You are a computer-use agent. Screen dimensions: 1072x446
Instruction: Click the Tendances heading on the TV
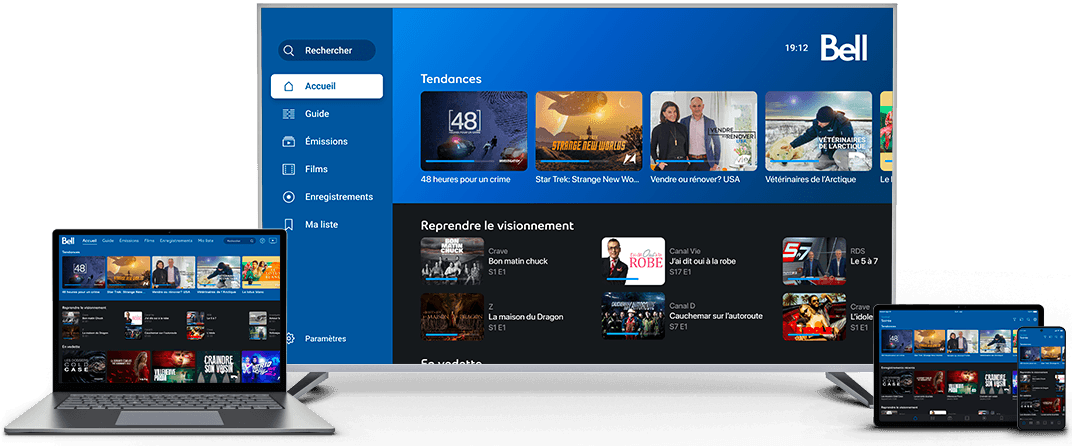[451, 79]
